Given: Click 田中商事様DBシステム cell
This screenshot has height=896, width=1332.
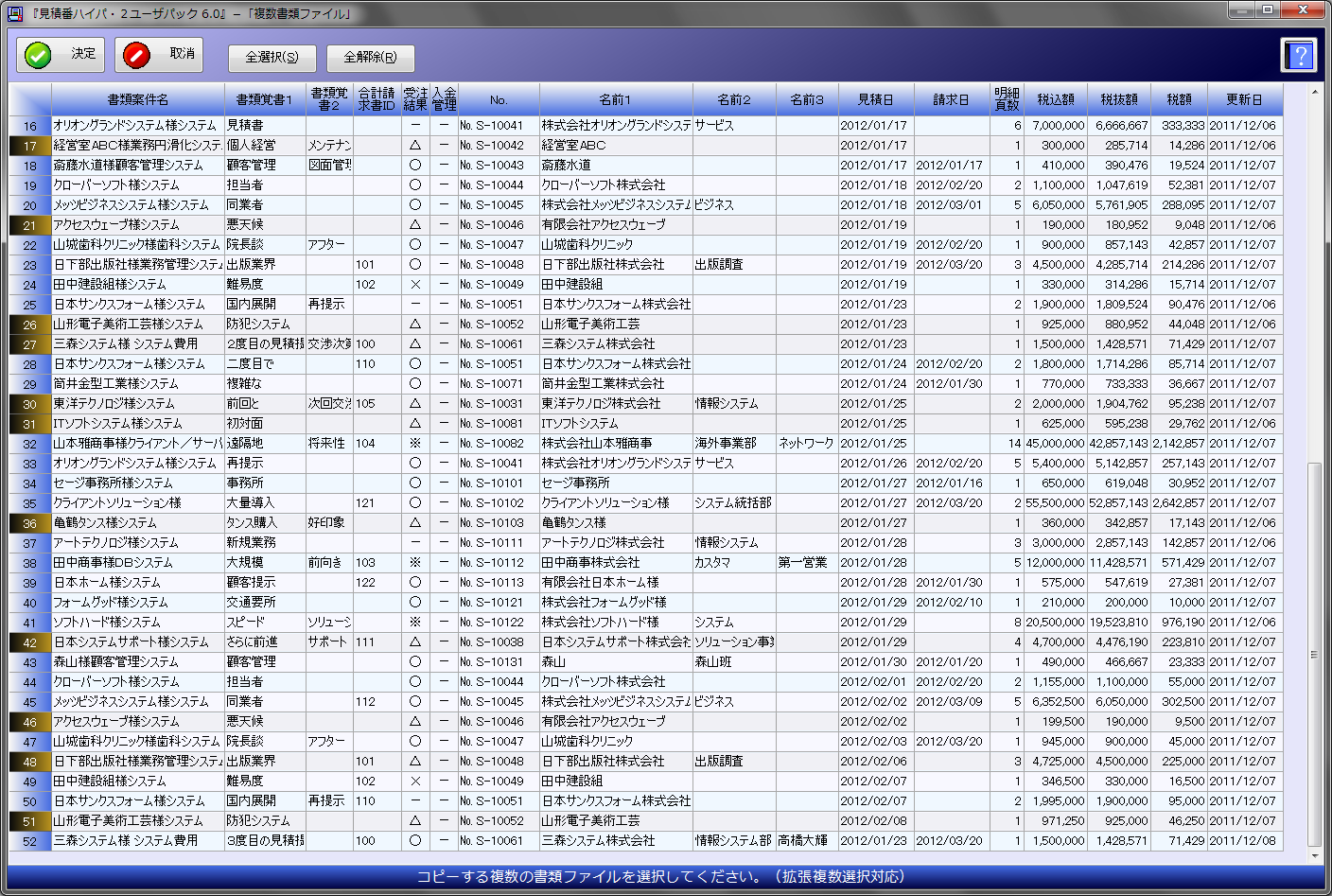Looking at the screenshot, I should point(138,563).
